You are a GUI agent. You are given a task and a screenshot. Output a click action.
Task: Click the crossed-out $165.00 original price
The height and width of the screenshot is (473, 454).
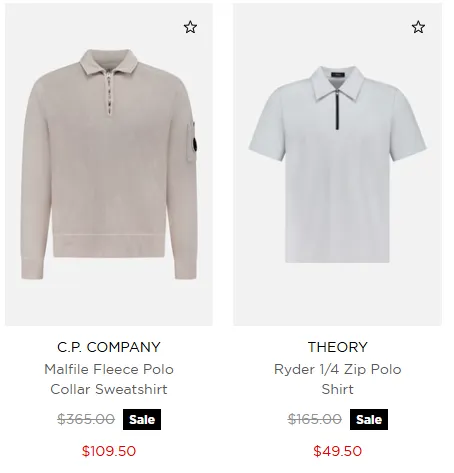coord(315,419)
